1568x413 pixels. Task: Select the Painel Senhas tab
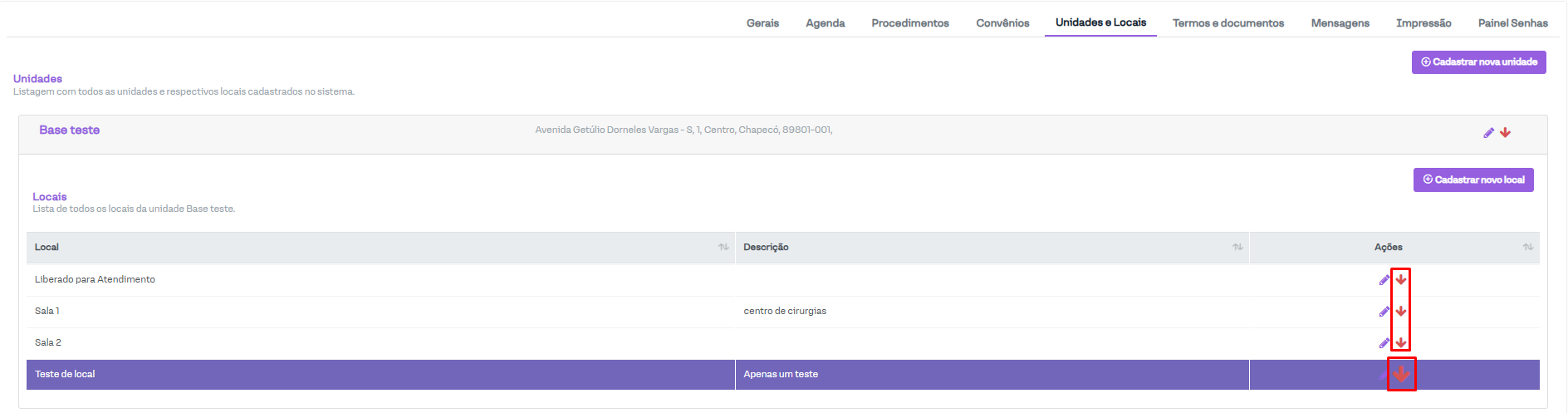tap(1512, 23)
